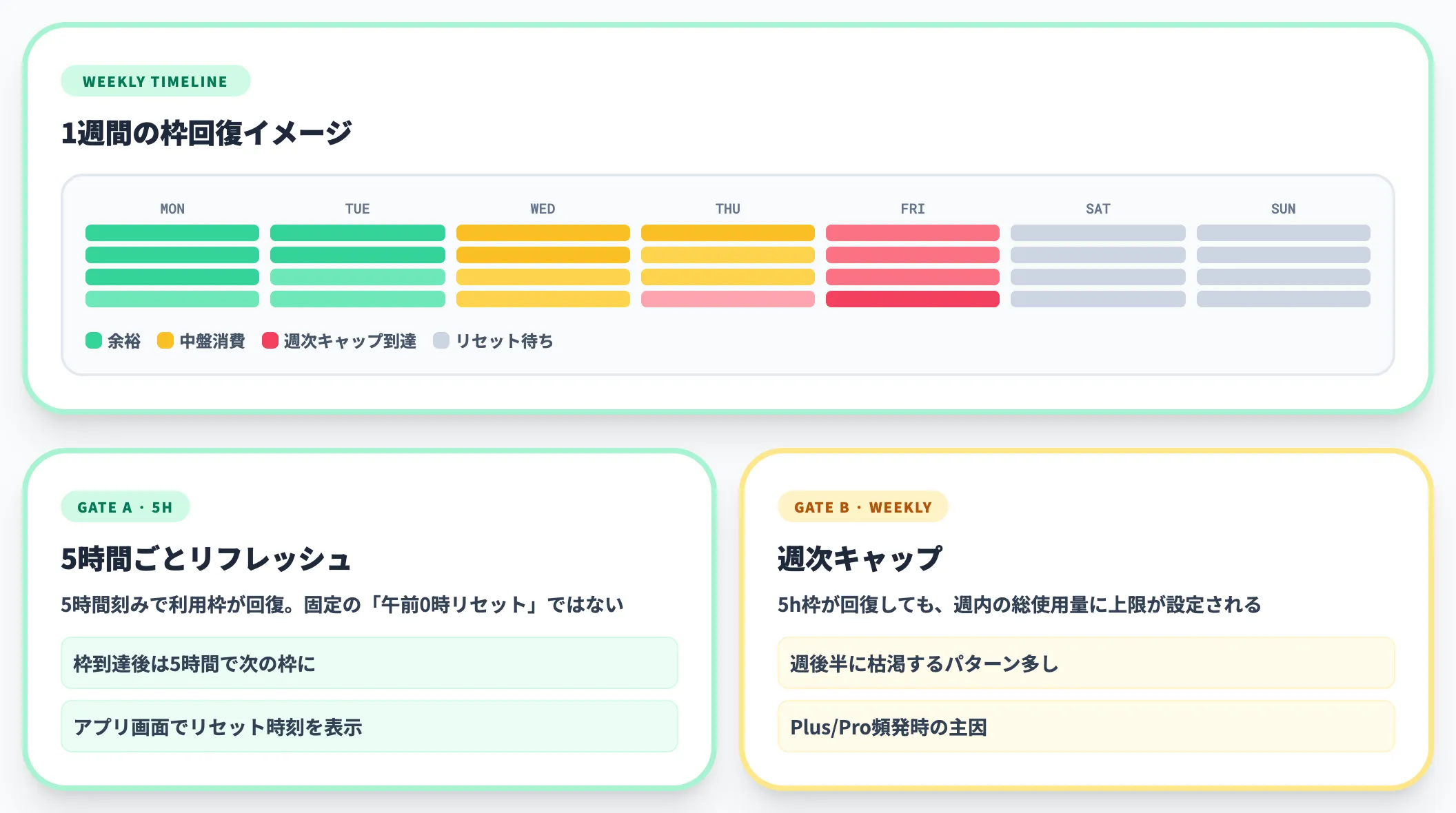Click the Plus/Pro頻発時の主因 item
This screenshot has width=1456, height=813.
click(x=1086, y=726)
